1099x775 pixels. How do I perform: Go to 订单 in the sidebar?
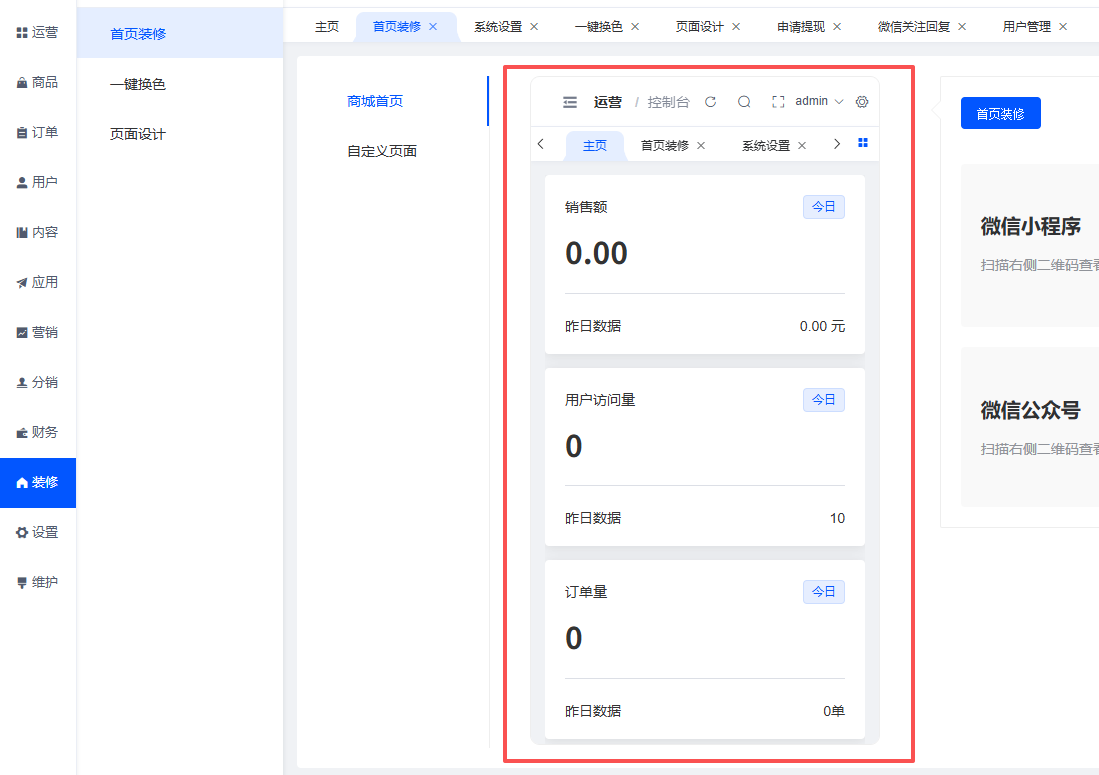coord(38,133)
